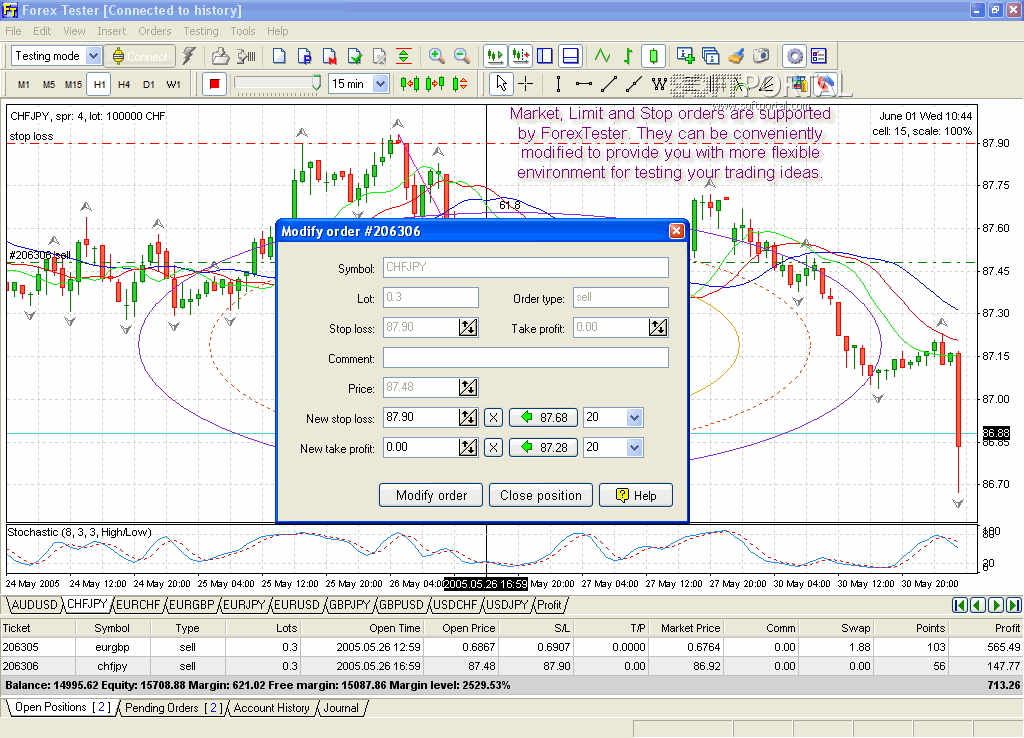
Task: Click the Modify order button
Action: point(431,495)
